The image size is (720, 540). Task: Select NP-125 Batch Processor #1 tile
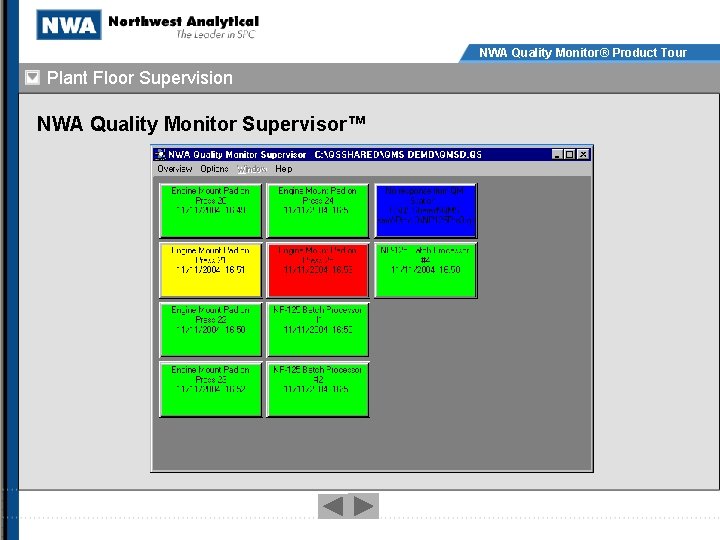point(317,330)
